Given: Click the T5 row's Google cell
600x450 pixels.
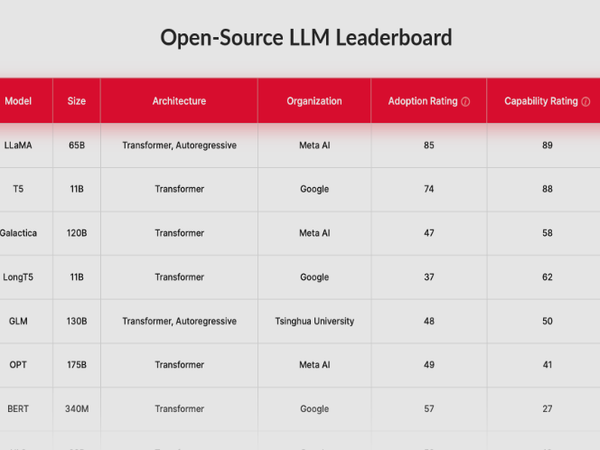Looking at the screenshot, I should point(314,189).
